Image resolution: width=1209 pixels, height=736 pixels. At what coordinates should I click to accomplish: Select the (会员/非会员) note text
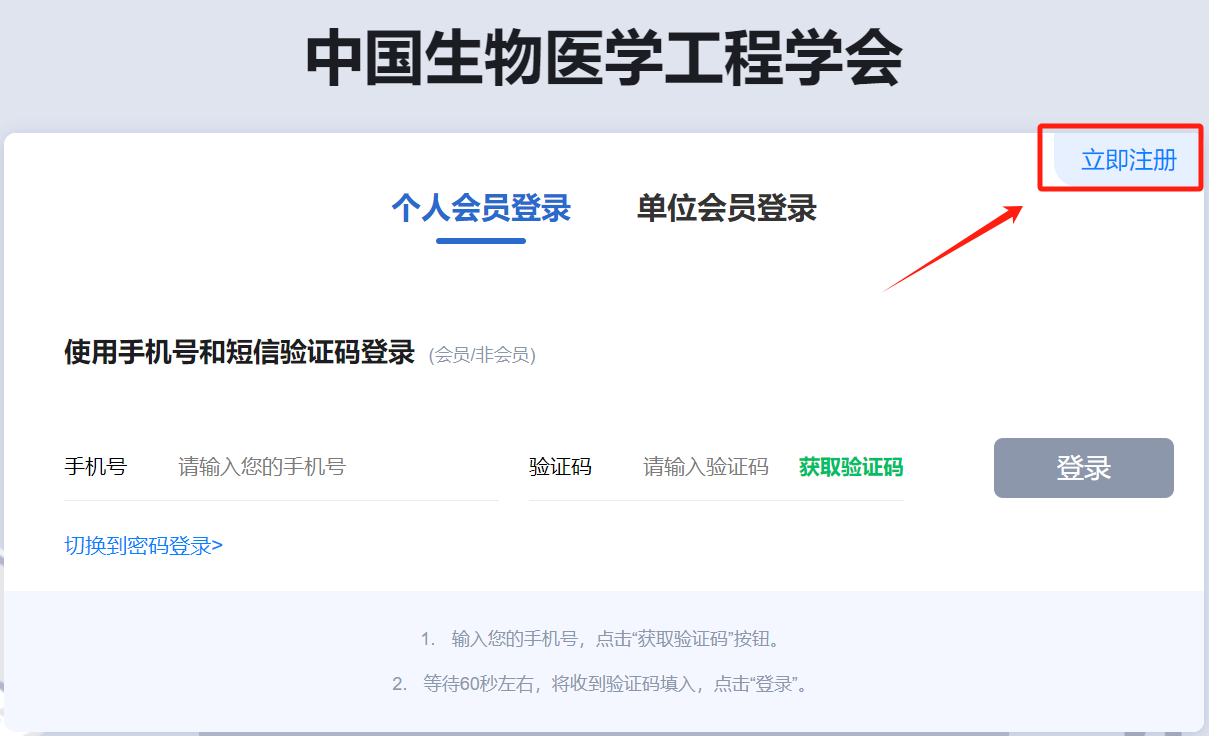click(x=482, y=355)
